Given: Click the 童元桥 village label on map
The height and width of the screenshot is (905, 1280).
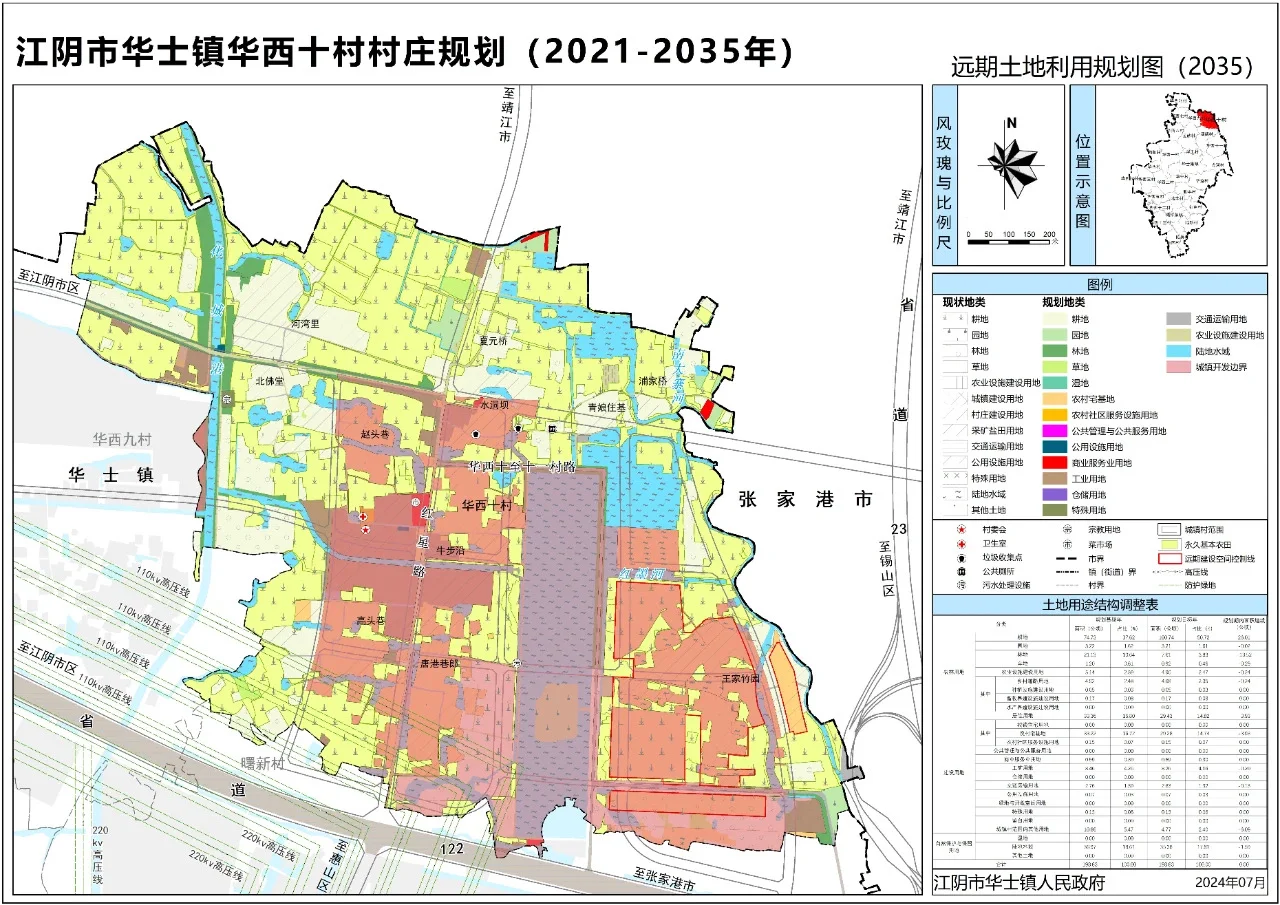Looking at the screenshot, I should [493, 340].
